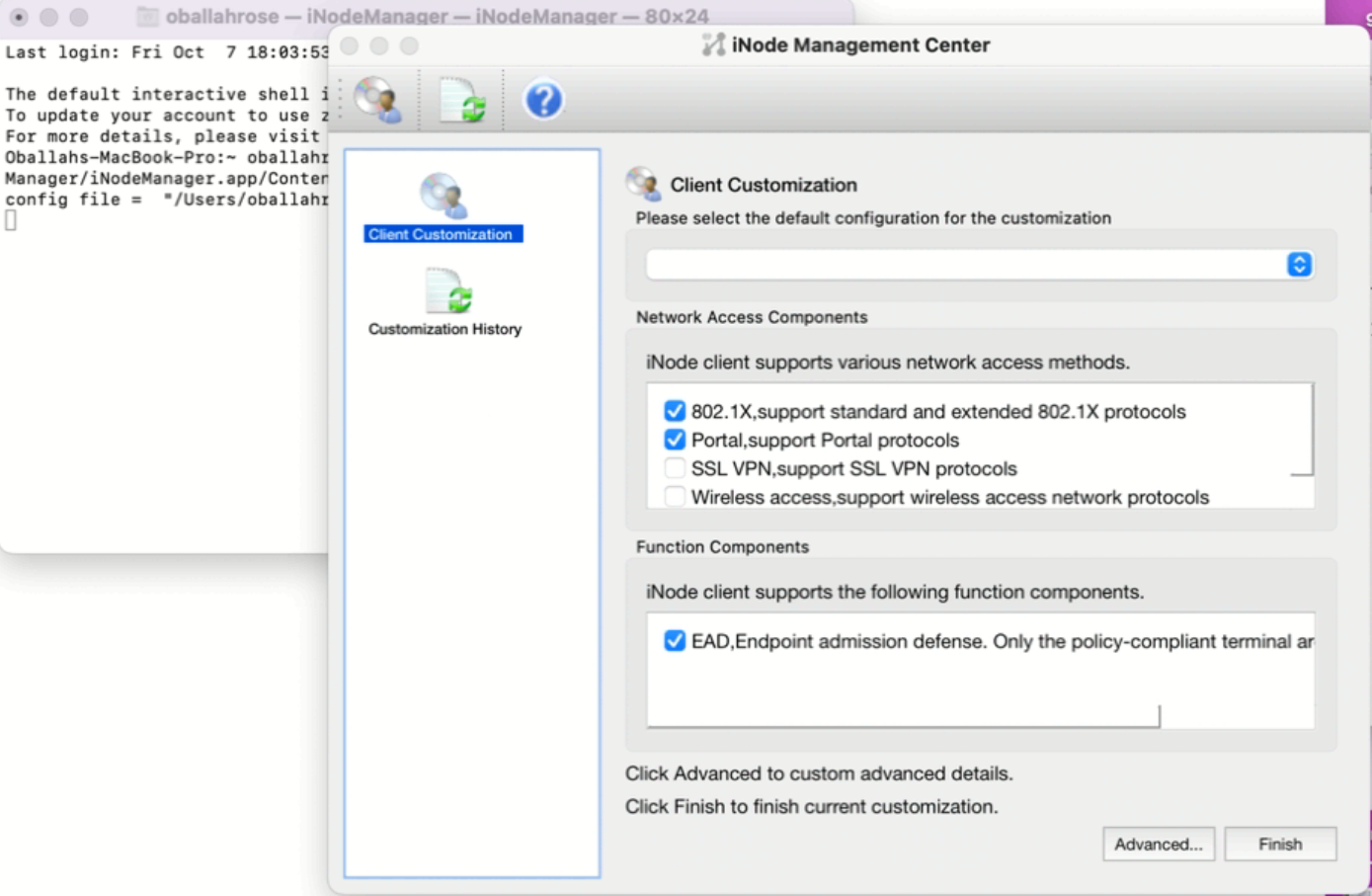1372x896 pixels.
Task: Click the icon beside the Client Customization heading
Action: 643,184
